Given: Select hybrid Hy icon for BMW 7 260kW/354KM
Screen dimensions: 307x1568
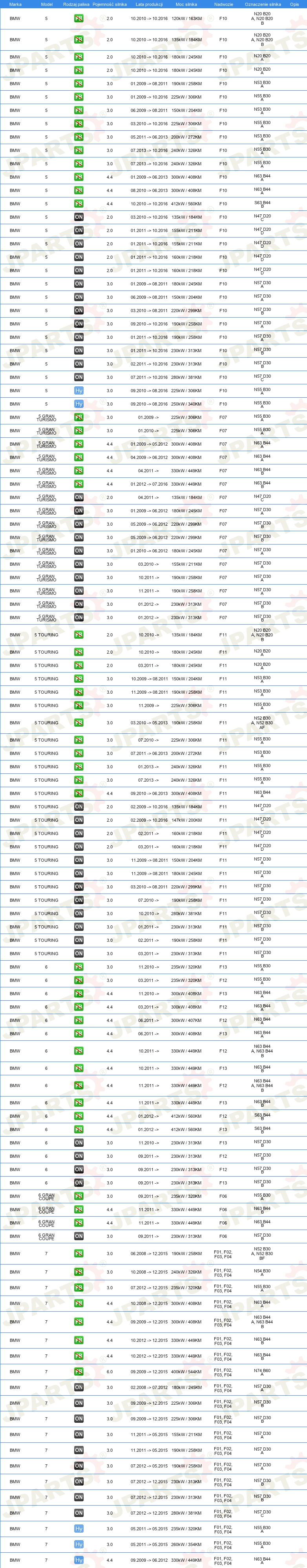Looking at the screenshot, I should (79, 1544).
